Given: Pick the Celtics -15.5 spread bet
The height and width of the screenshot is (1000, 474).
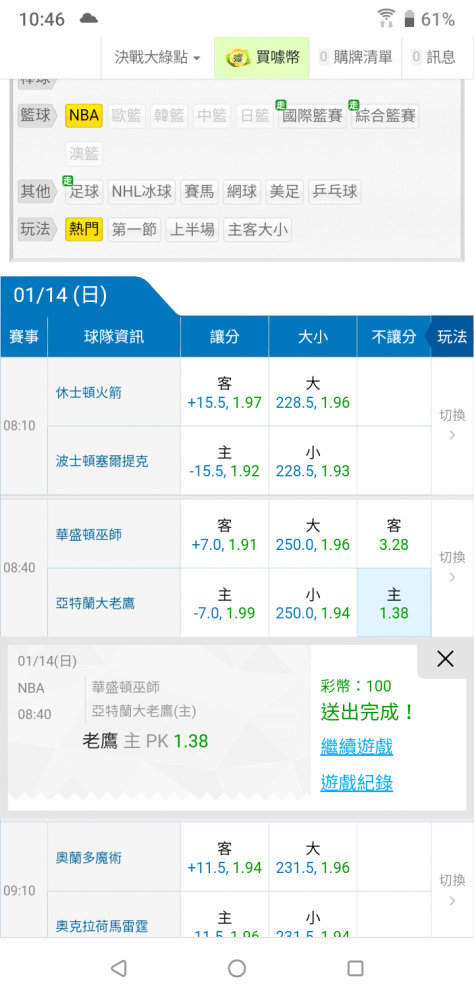Looking at the screenshot, I should coord(225,461).
